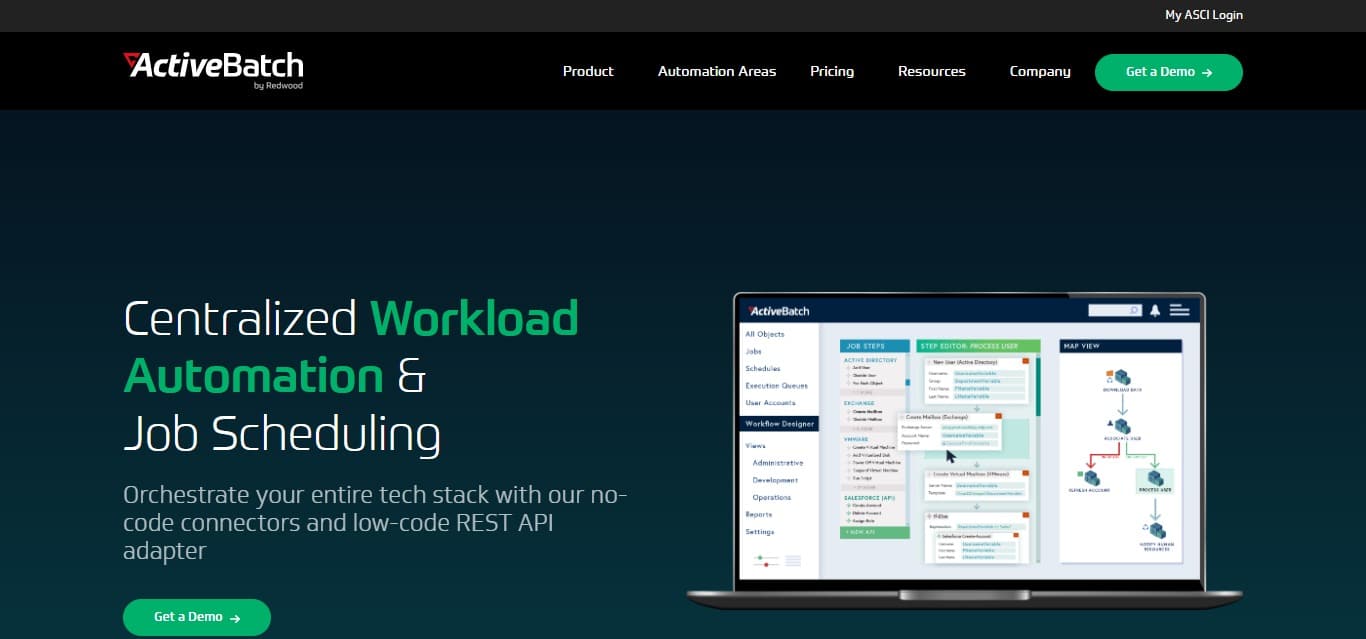This screenshot has height=639, width=1366.
Task: Click the Get a Demo button below the headline
Action: click(197, 617)
